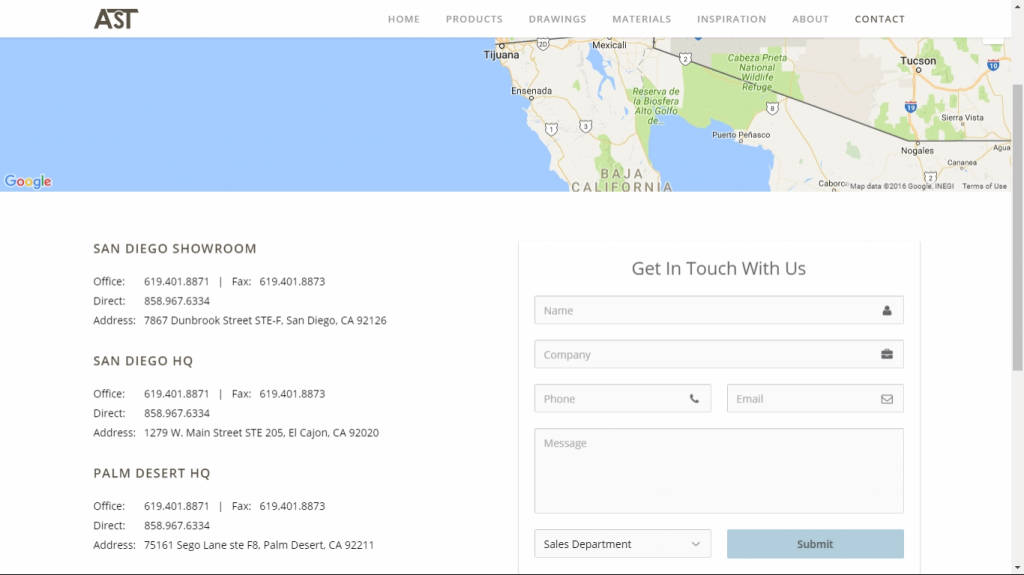Viewport: 1024px width, 575px height.
Task: Click the AST logo in header
Action: [x=116, y=18]
